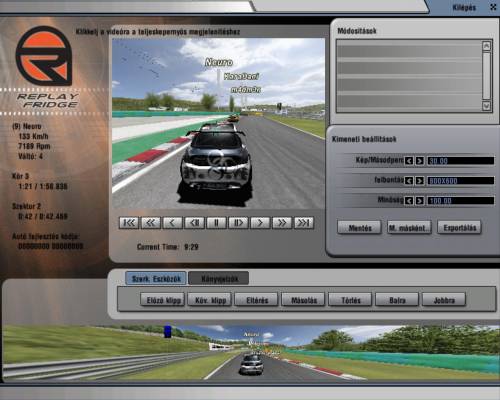Click video preview for fullscreen

click(218, 123)
